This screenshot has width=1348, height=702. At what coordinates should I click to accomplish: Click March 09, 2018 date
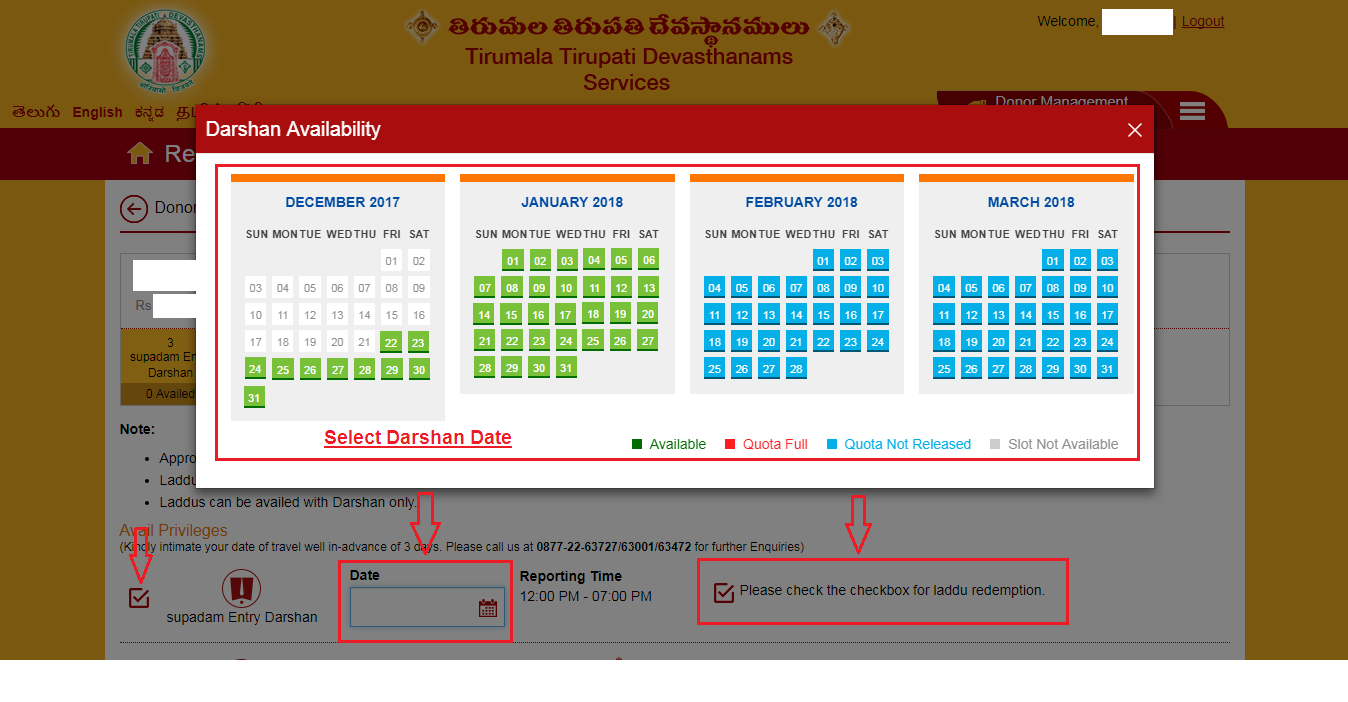1080,288
